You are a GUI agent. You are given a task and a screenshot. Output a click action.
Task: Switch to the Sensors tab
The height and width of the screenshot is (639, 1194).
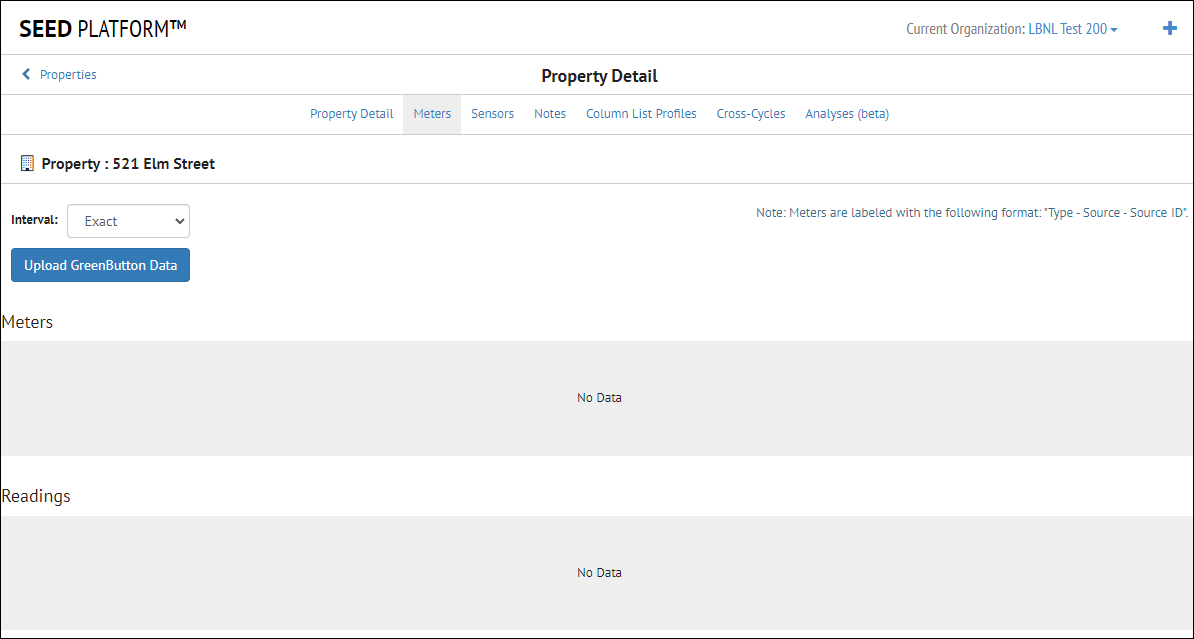coord(492,113)
